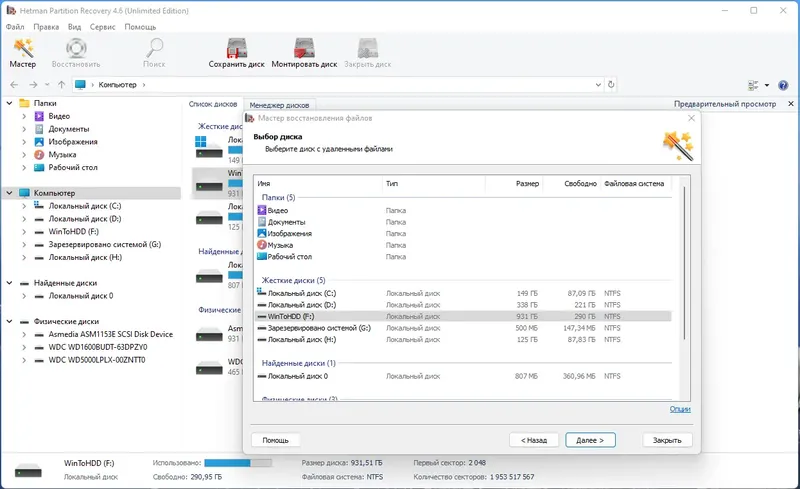Click the Далее > button
This screenshot has width=800, height=489.
[x=590, y=440]
